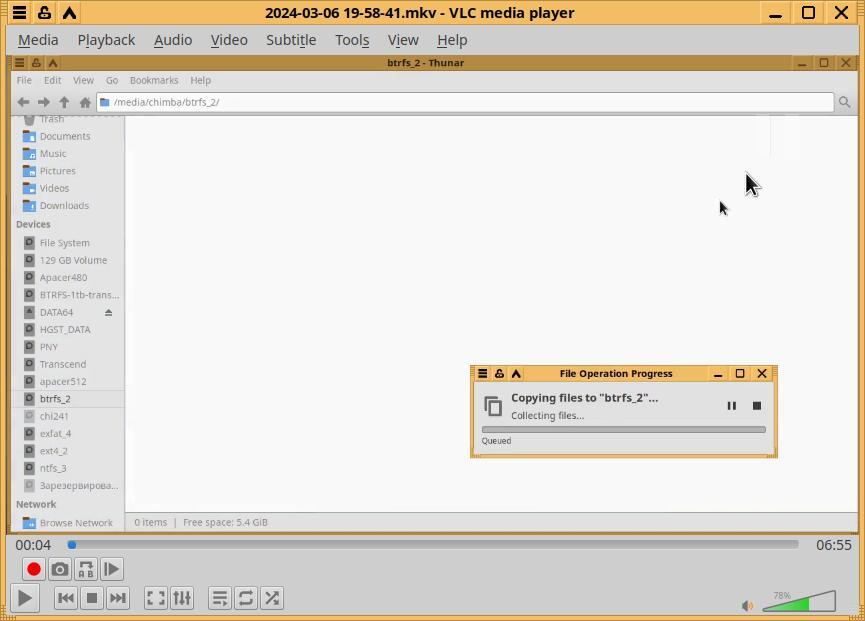The width and height of the screenshot is (865, 621).
Task: Show the VLC playlist
Action: point(220,598)
